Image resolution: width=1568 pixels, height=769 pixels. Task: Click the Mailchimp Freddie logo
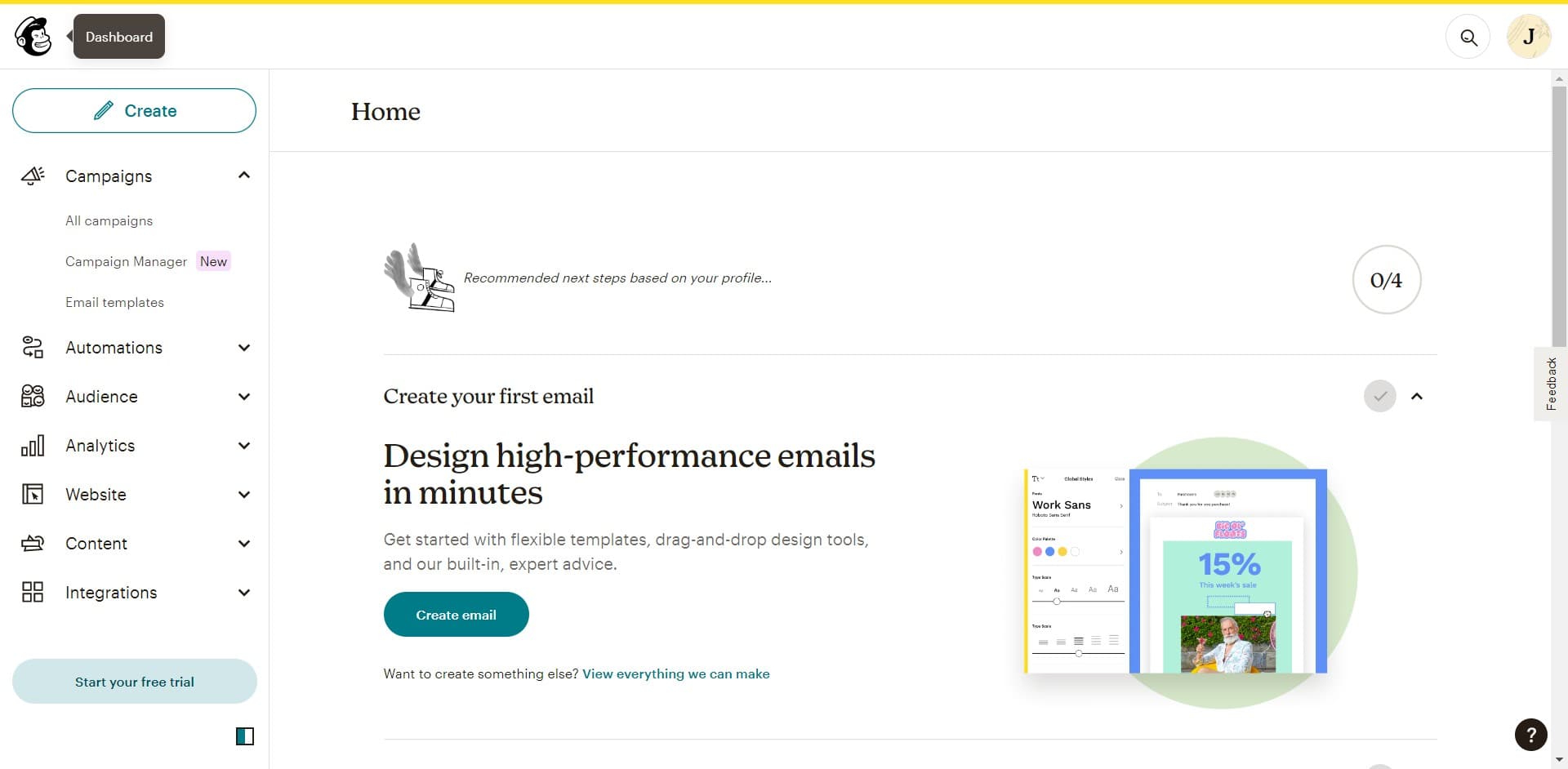coord(33,36)
